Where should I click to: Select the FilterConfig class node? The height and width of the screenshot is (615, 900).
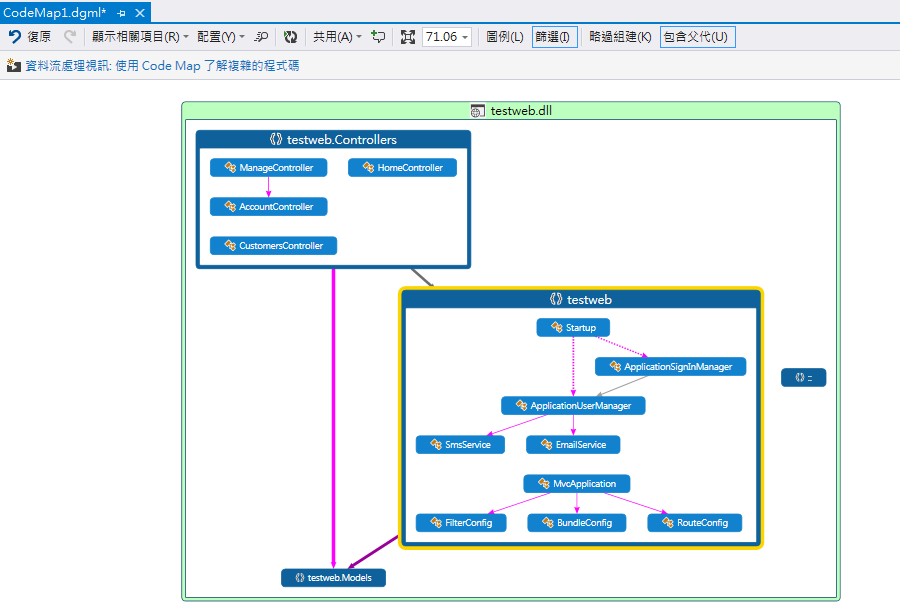click(x=461, y=523)
